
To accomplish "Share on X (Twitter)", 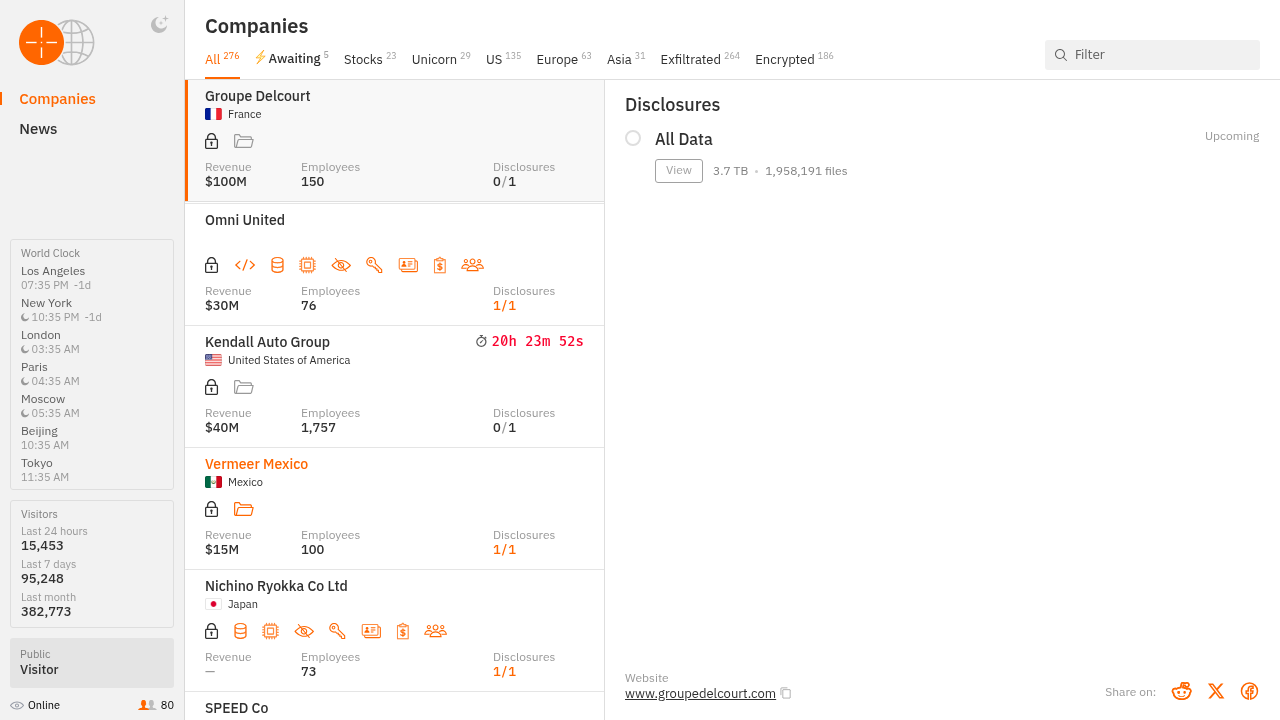I will [1216, 691].
